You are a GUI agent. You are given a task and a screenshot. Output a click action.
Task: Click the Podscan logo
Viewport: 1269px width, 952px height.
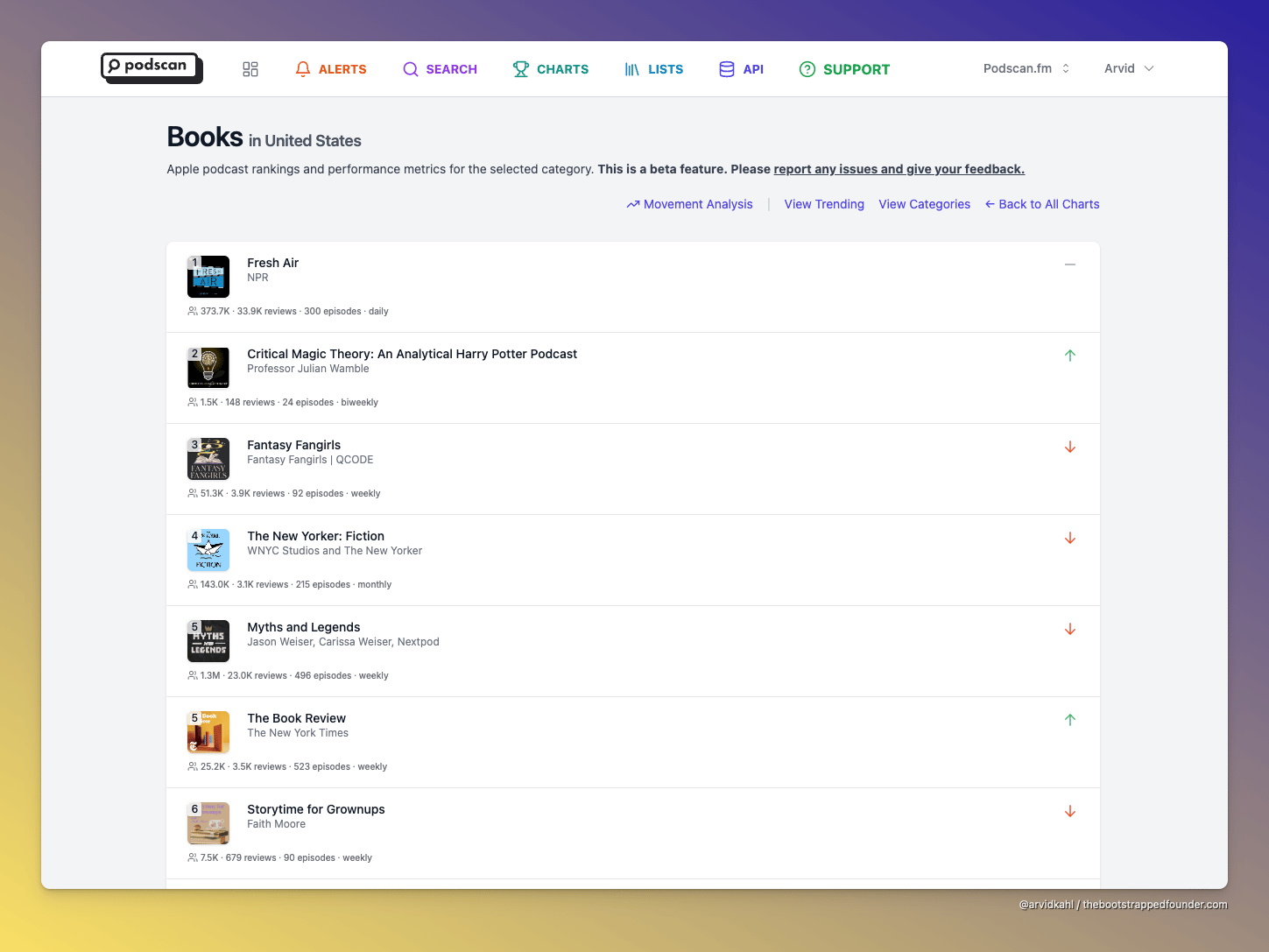pos(152,68)
